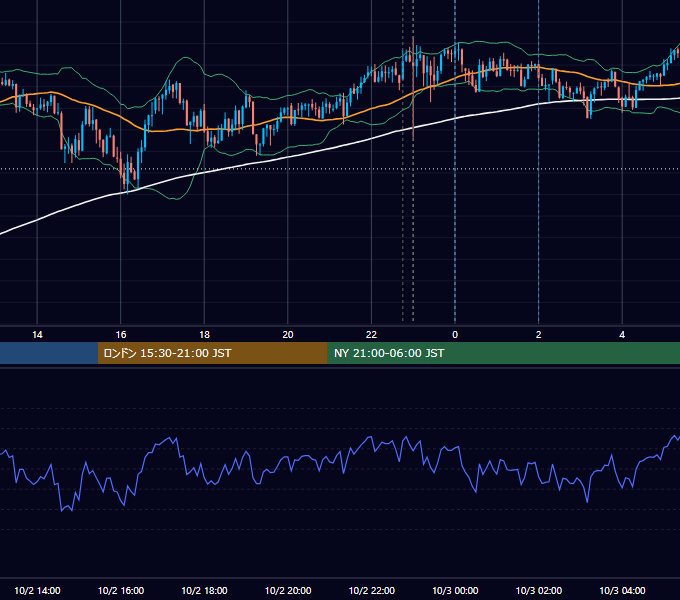This screenshot has width=680, height=600.
Task: Click the 14 hour axis label
Action: point(37,335)
